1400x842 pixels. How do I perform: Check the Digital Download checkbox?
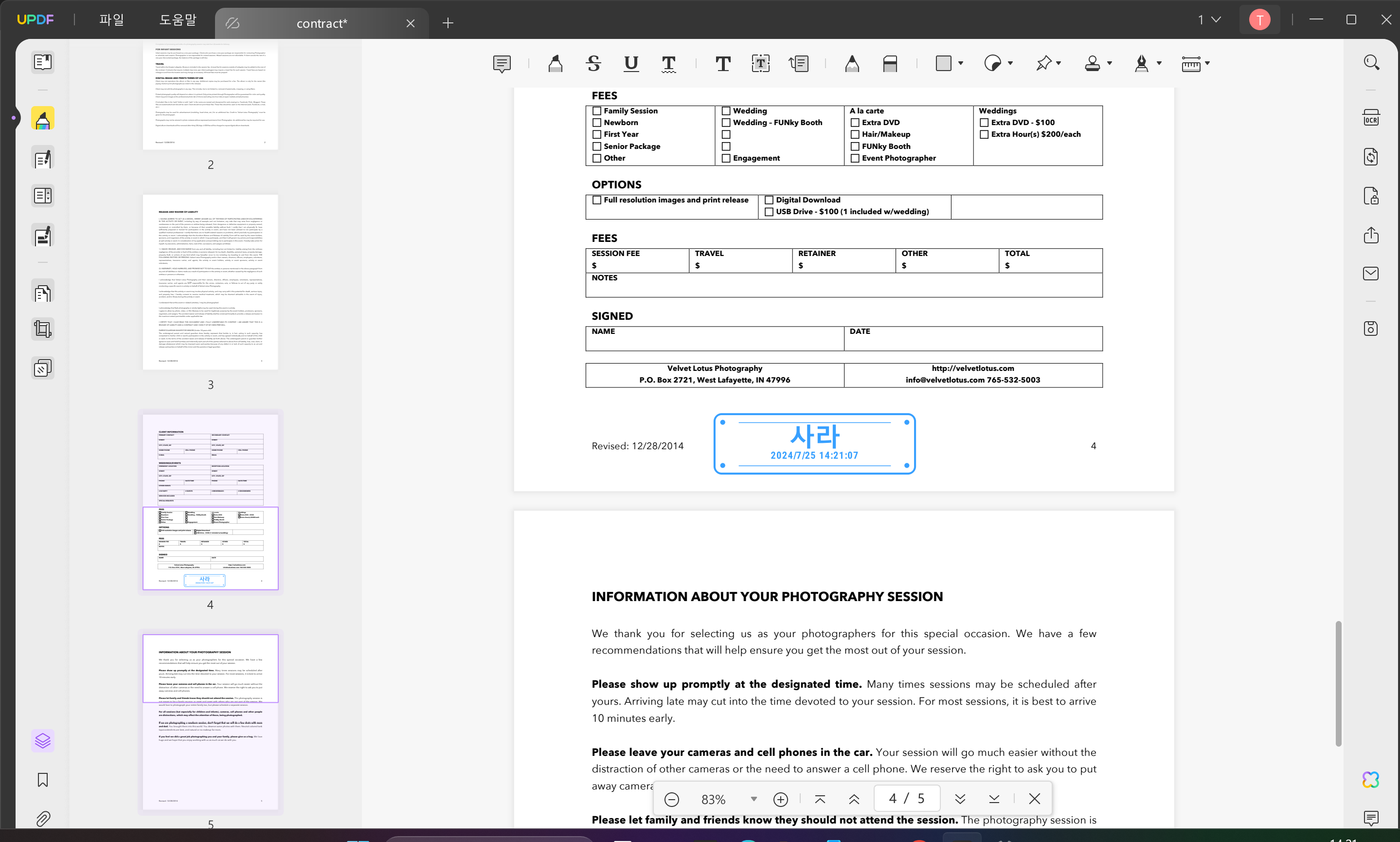pyautogui.click(x=769, y=201)
